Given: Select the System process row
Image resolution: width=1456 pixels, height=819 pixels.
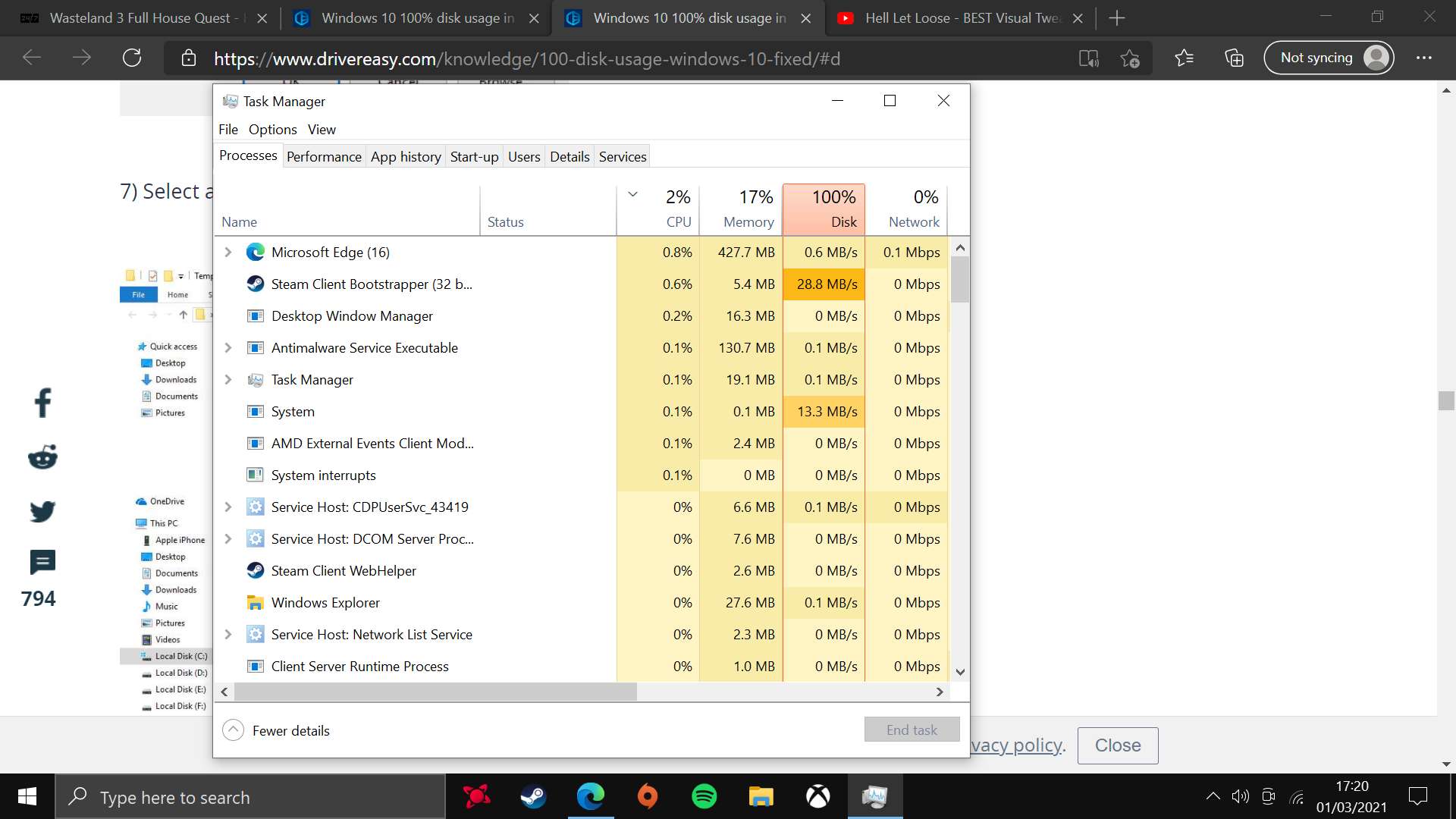Looking at the screenshot, I should pos(582,411).
